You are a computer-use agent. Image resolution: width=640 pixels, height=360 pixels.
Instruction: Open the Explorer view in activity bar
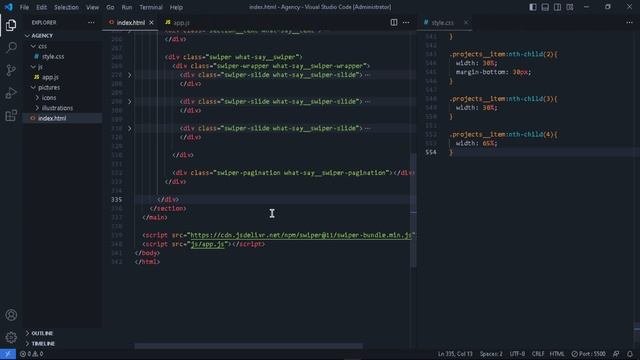(11, 25)
